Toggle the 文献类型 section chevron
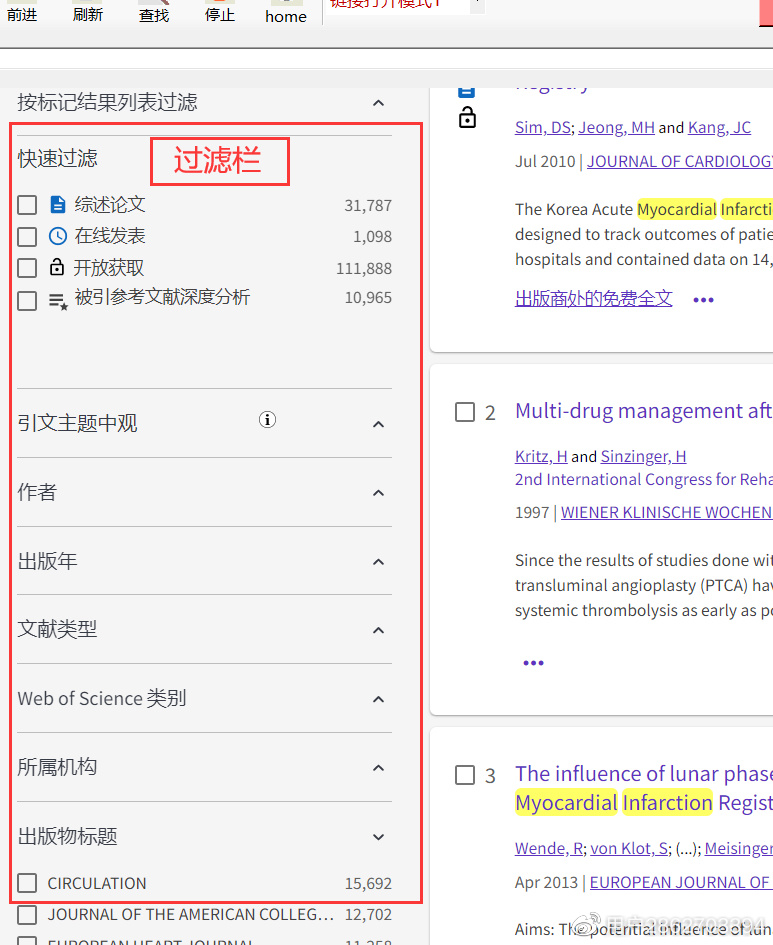This screenshot has height=945, width=773. coord(378,630)
